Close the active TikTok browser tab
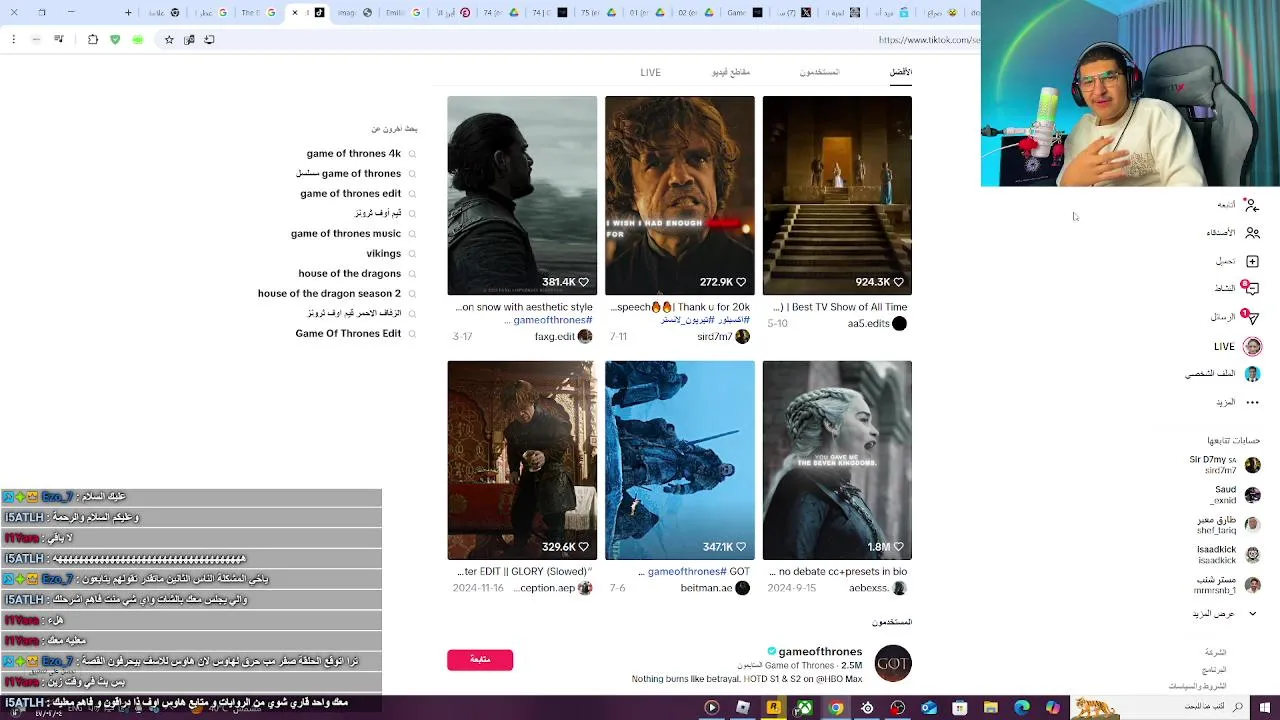Screen dimensions: 1280x720 [x=294, y=13]
